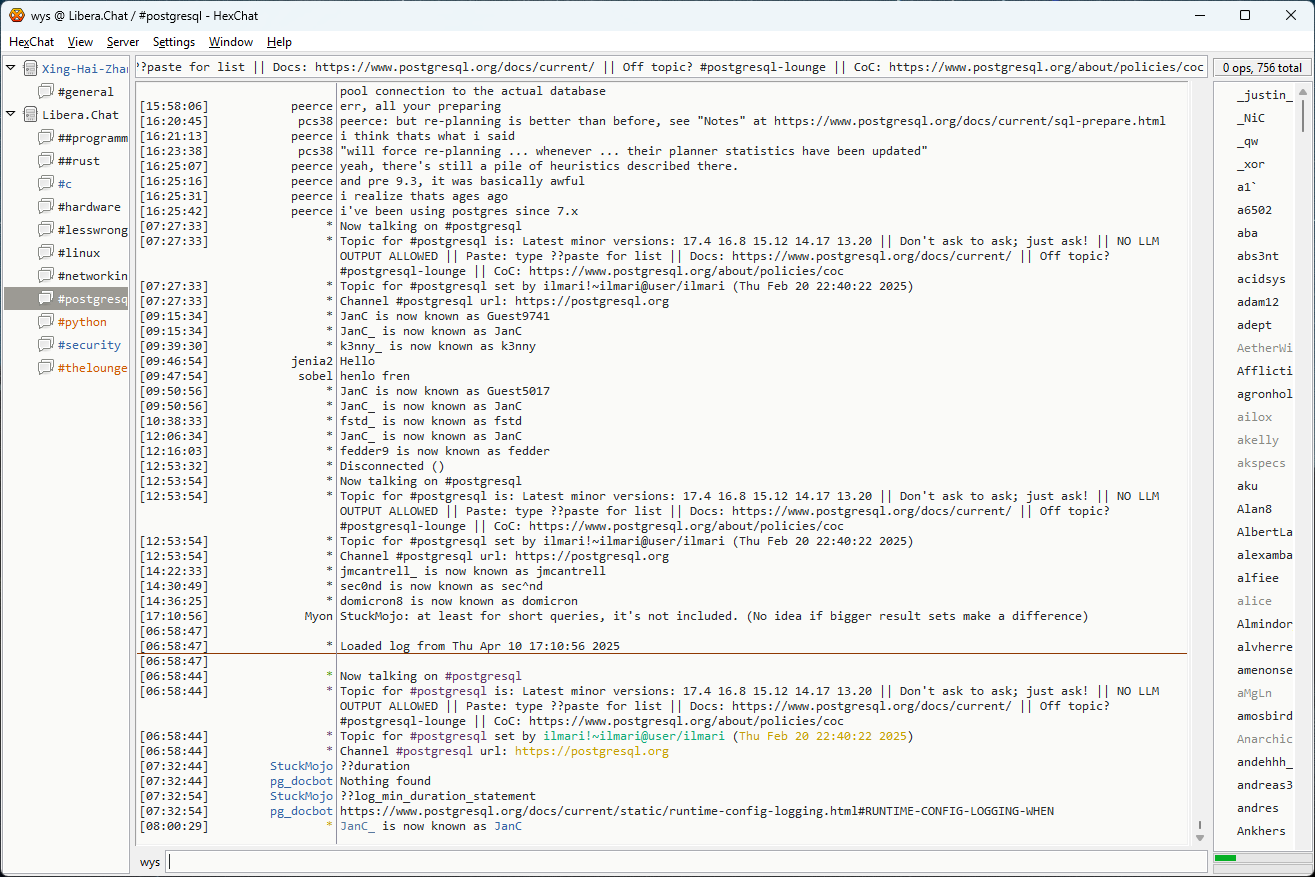The image size is (1315, 877).
Task: Open the Settings menu
Action: click(173, 42)
